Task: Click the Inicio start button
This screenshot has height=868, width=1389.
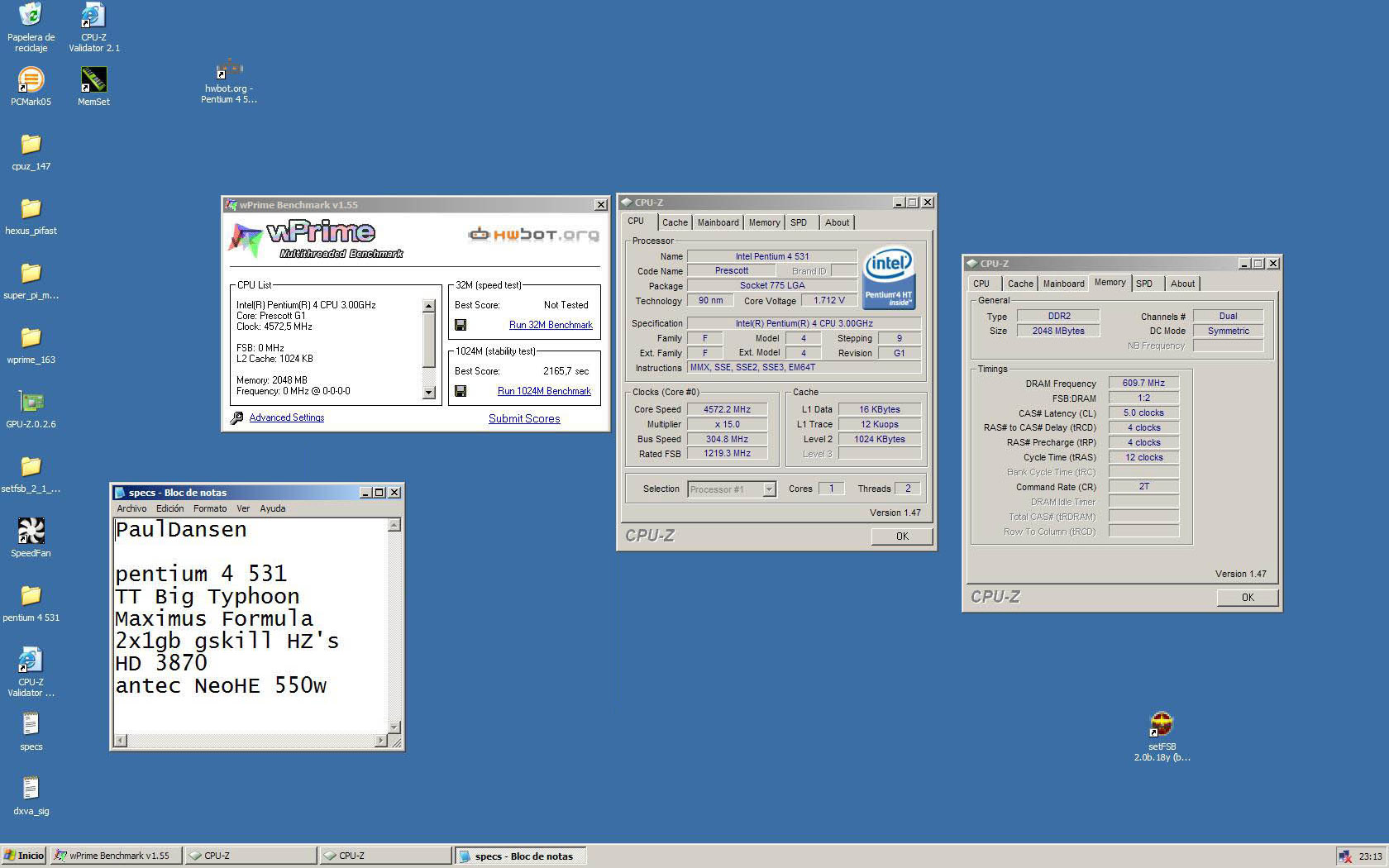Action: click(x=24, y=856)
